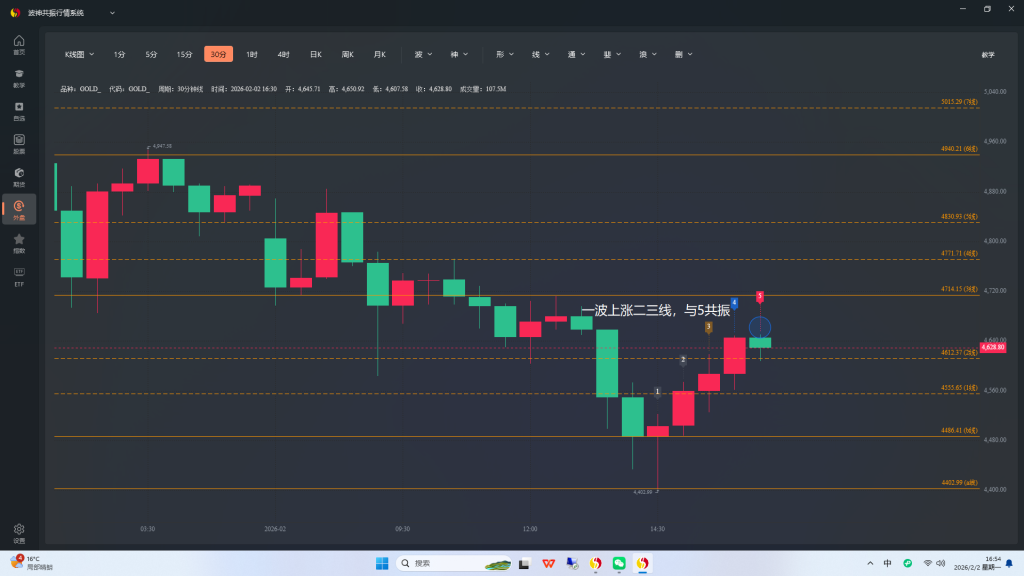
Task: Click the red wave marker labeled 5
Action: [760, 297]
